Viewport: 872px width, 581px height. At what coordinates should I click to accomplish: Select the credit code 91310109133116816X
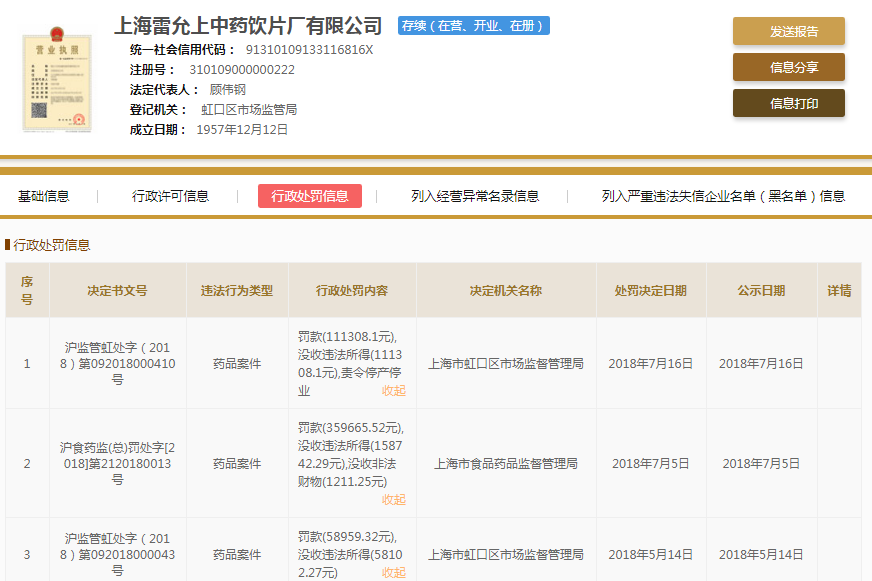click(309, 50)
